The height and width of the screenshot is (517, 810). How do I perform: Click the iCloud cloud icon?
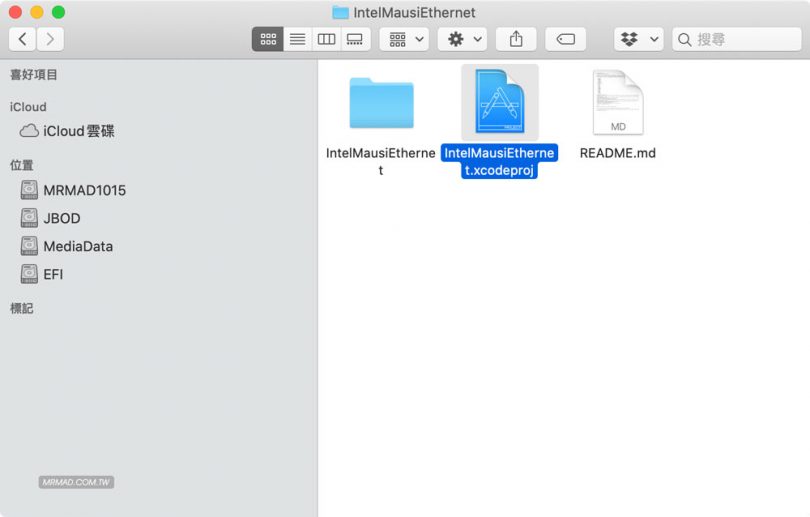[x=29, y=131]
